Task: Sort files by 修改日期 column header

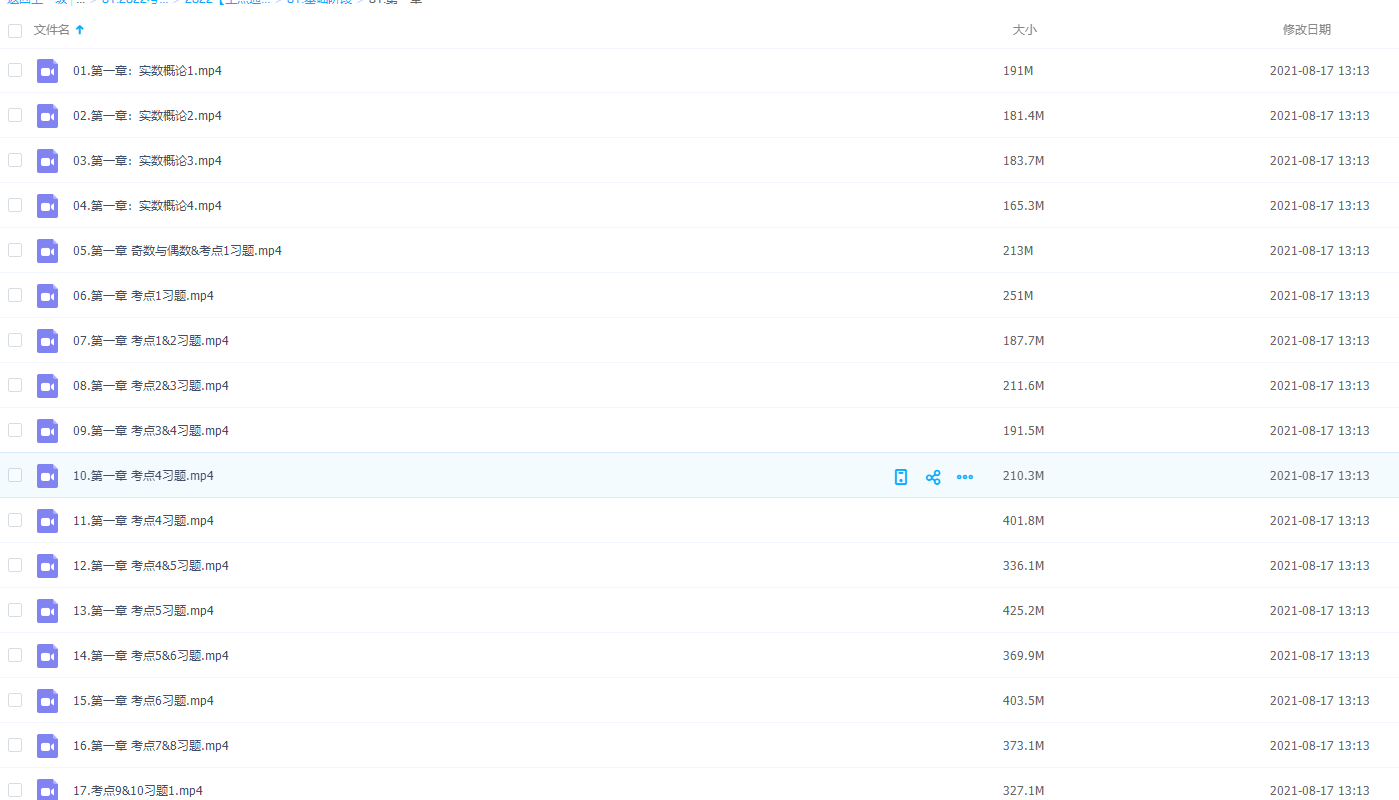Action: click(x=1306, y=30)
